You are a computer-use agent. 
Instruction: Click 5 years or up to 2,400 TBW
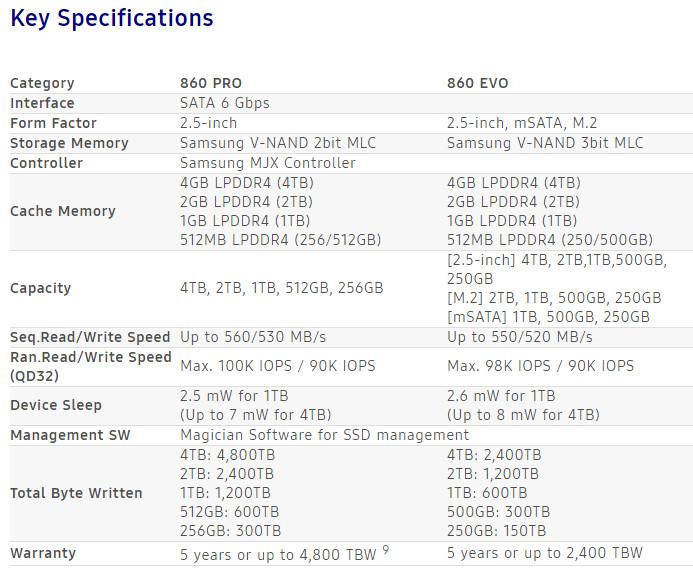tap(544, 553)
